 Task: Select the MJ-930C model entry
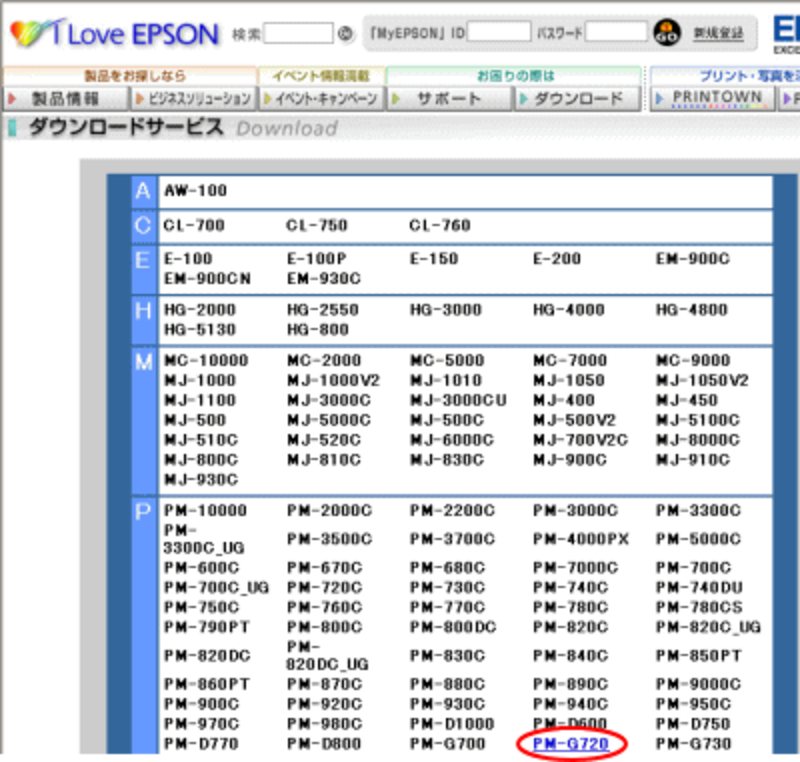point(201,480)
